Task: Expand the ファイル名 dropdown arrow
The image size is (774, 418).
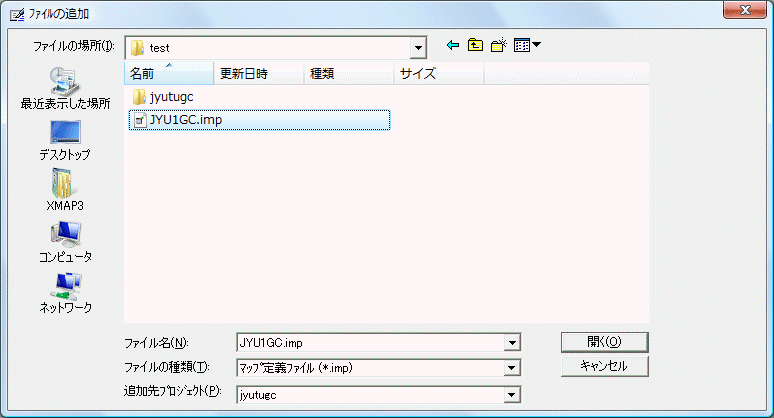Action: pyautogui.click(x=512, y=342)
